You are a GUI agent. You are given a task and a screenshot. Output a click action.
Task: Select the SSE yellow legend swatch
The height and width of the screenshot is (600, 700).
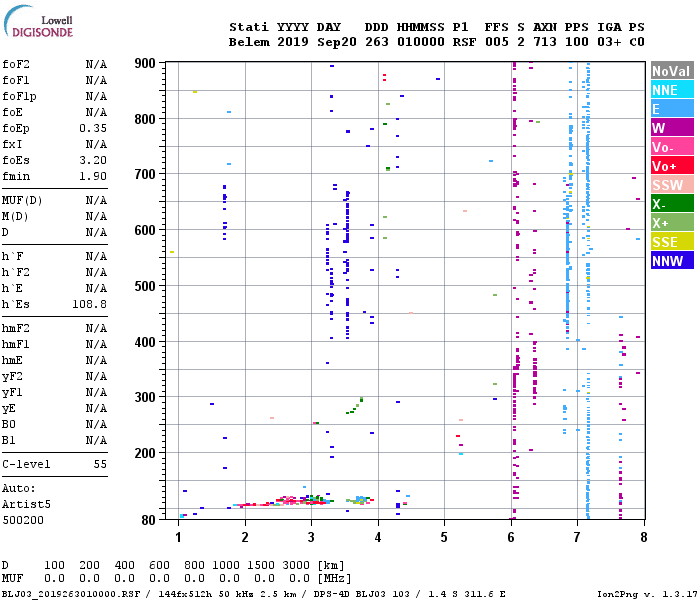(672, 242)
